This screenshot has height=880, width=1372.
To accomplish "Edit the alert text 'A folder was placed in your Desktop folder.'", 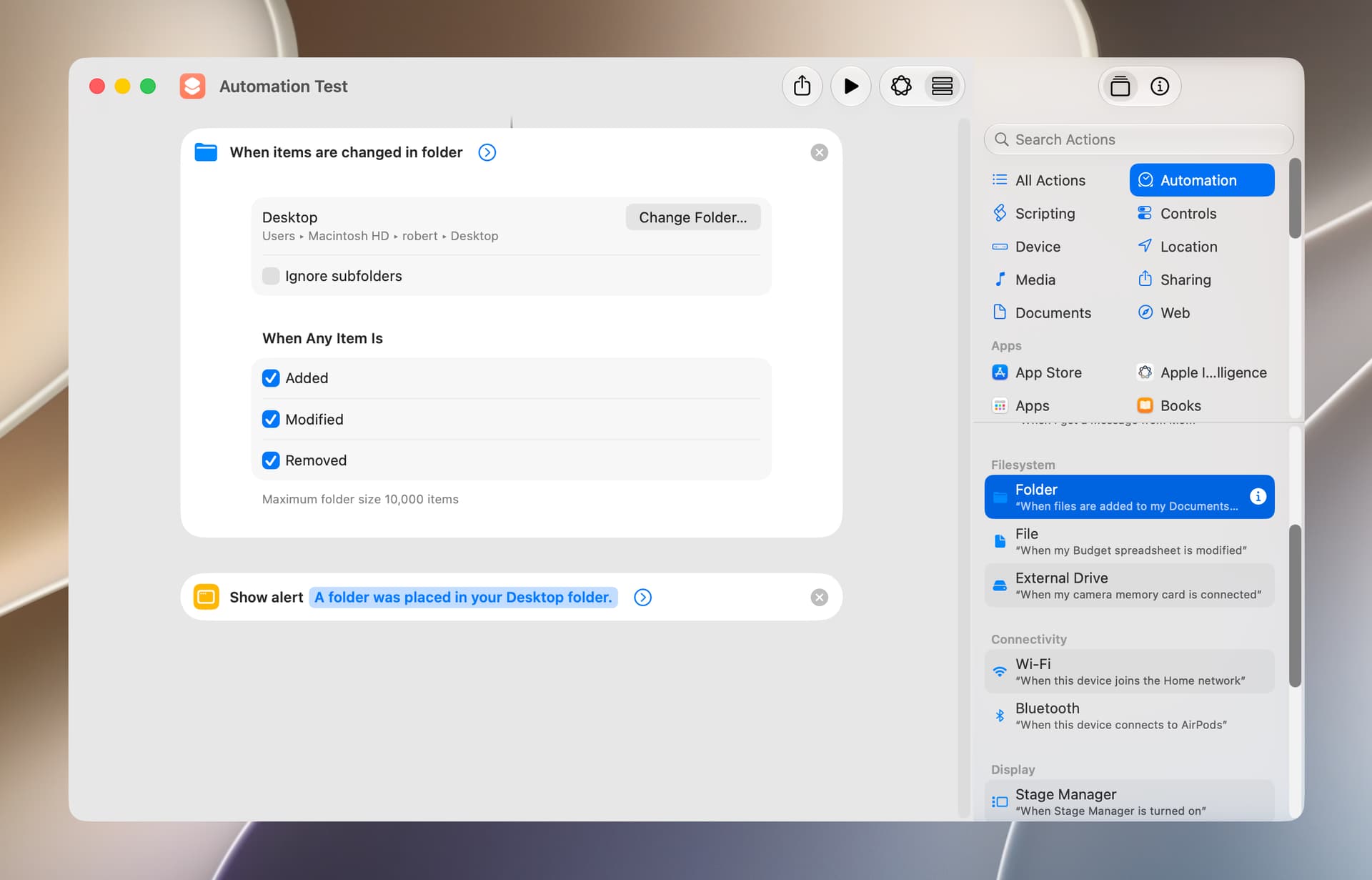I will [464, 598].
